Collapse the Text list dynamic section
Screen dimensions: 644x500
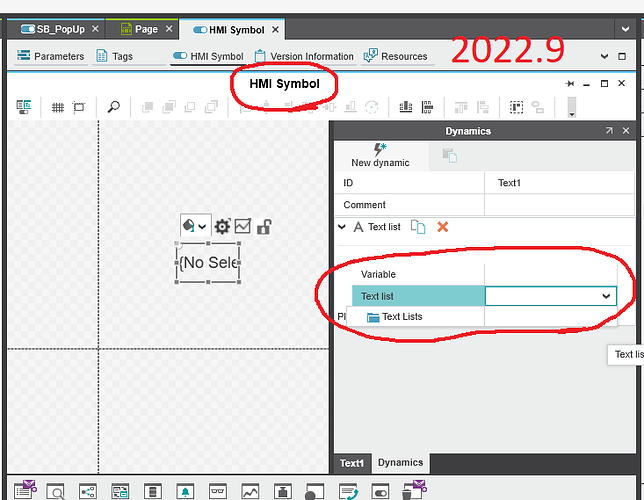342,227
